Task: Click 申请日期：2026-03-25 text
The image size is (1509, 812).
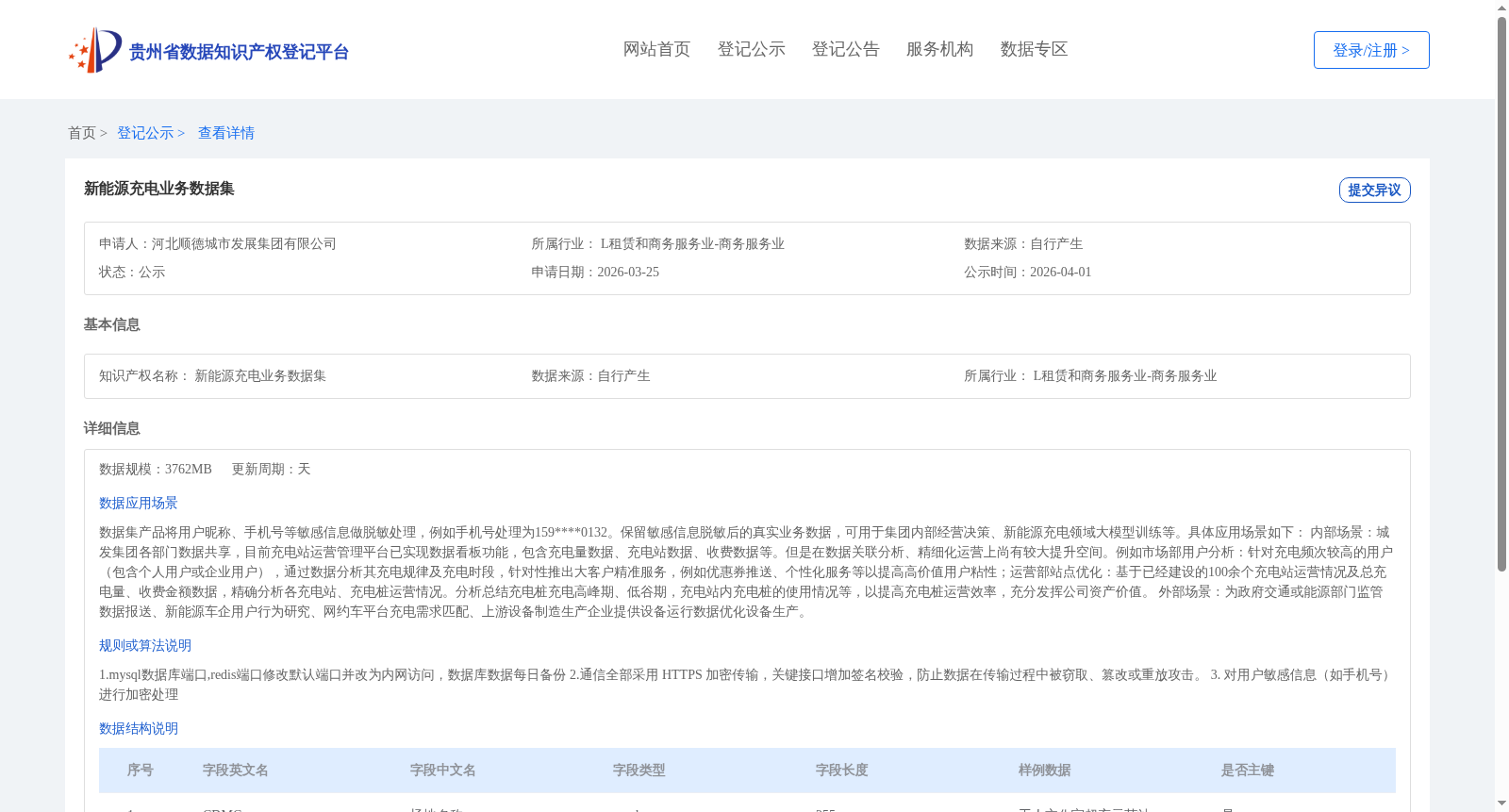Action: click(595, 272)
